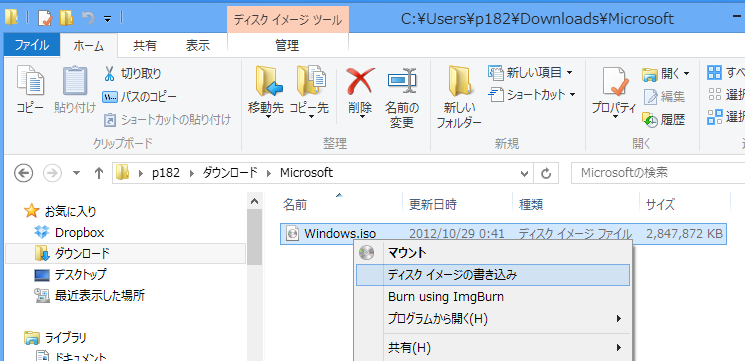745x361 pixels.
Task: Open the File (ファイル) tab
Action: (x=32, y=46)
